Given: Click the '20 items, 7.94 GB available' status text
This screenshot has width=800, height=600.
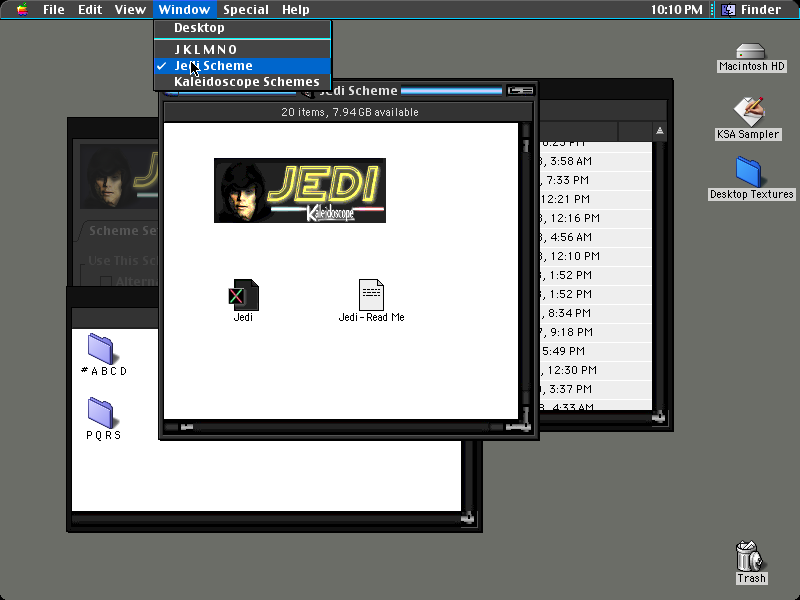Looking at the screenshot, I should [x=349, y=112].
